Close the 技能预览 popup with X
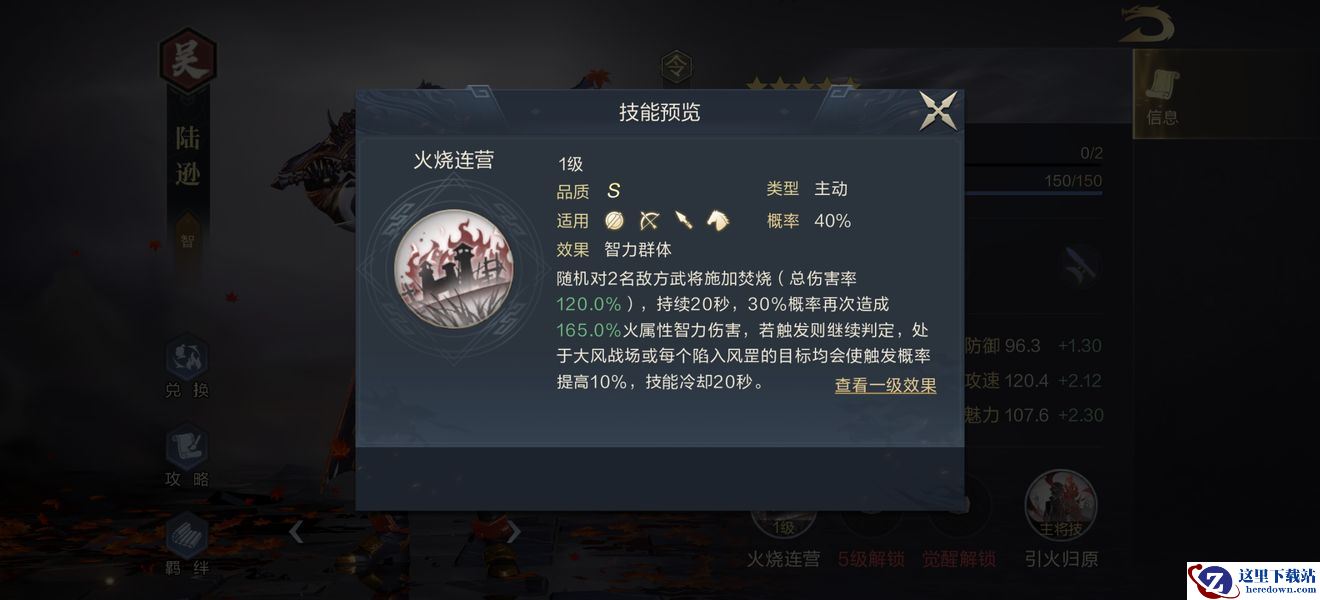Viewport: 1320px width, 600px height. tap(939, 110)
